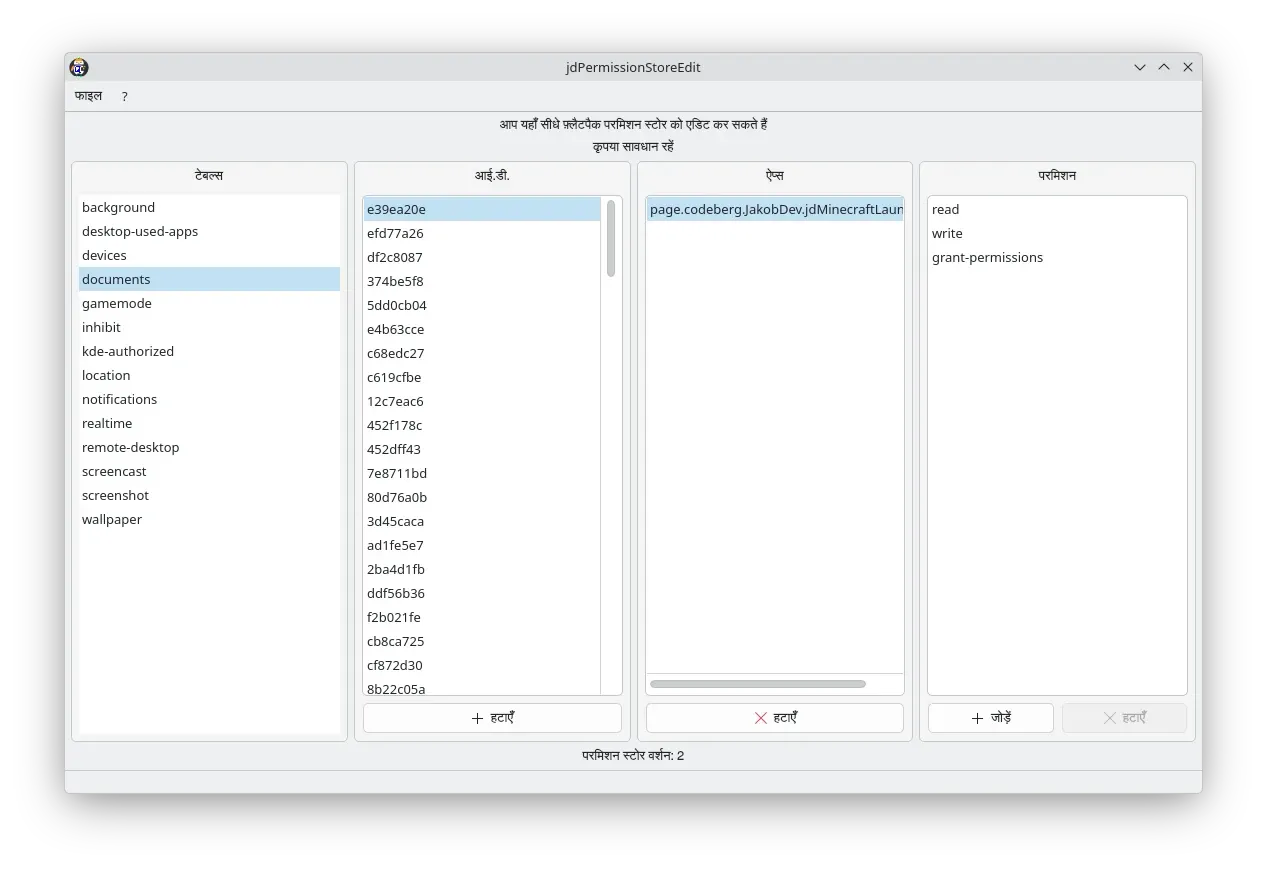Image resolution: width=1267 pixels, height=870 pixels.
Task: Select the page.codeberg.JakobDev.jdMinecraftLauncher app entry
Action: point(775,209)
